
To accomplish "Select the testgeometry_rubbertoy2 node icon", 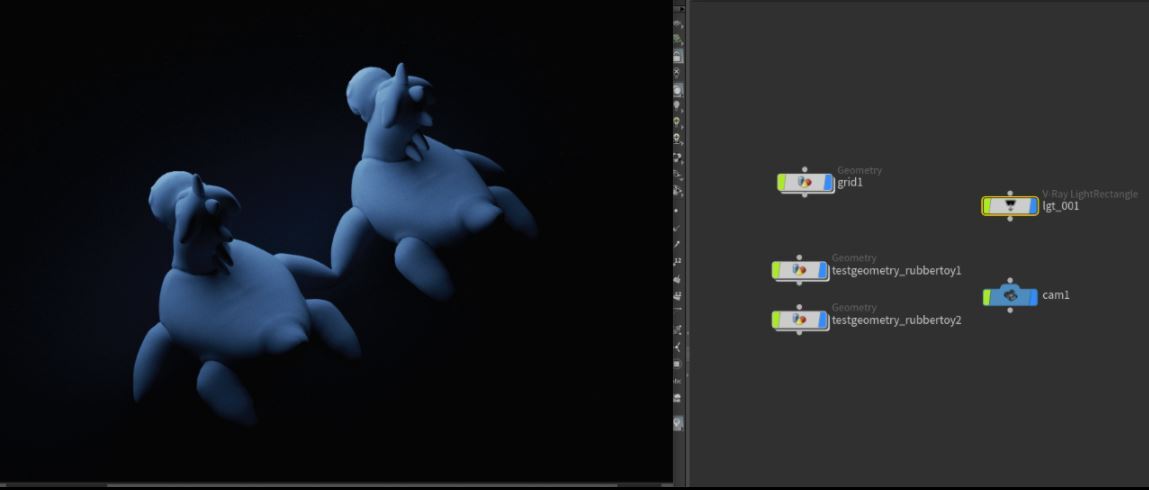I will (x=799, y=320).
